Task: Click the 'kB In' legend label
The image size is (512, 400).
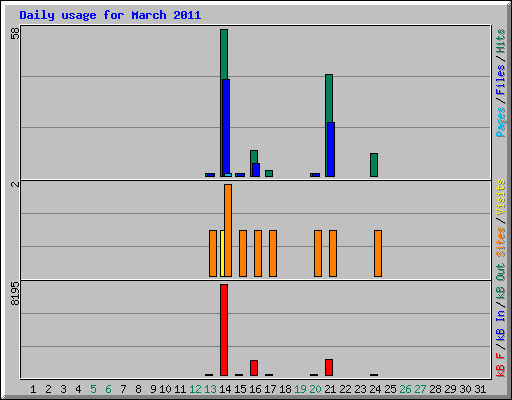Action: [x=500, y=325]
